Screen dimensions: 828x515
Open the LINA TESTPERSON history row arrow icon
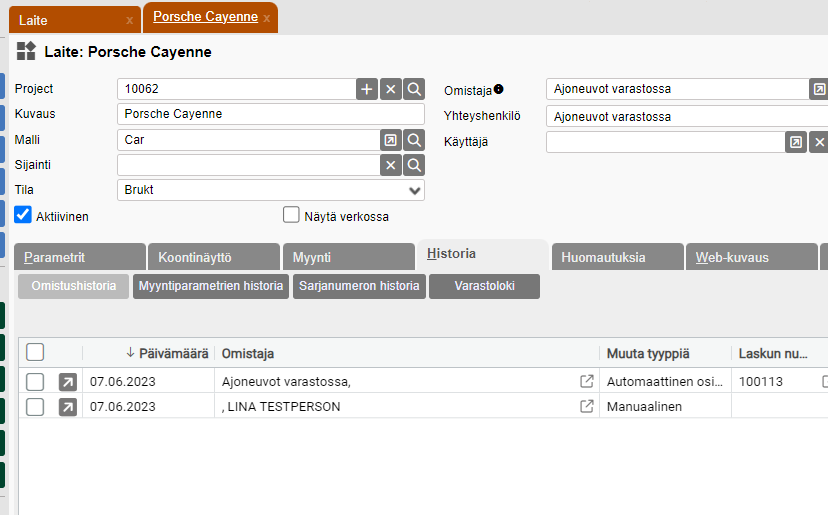click(x=68, y=407)
